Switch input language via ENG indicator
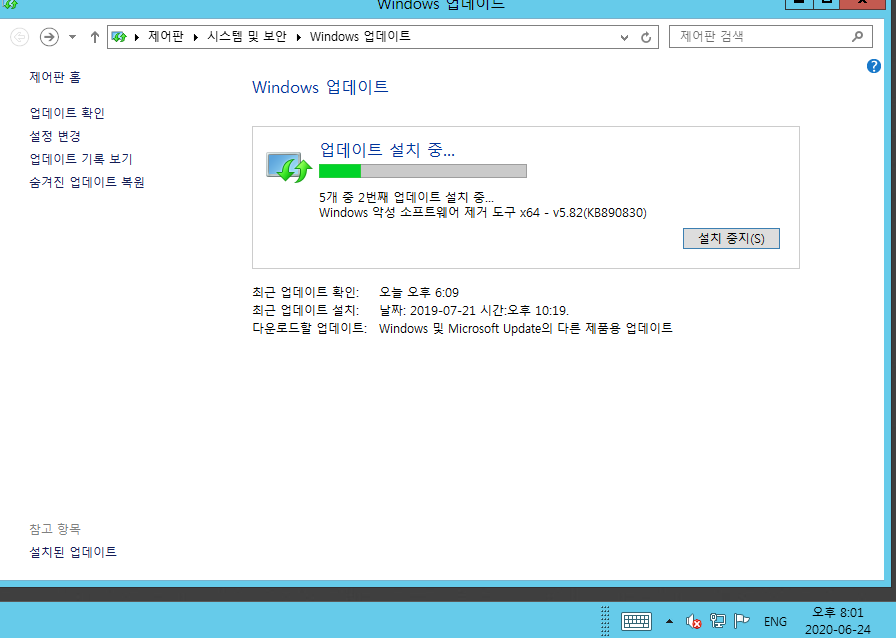The image size is (896, 638). pyautogui.click(x=775, y=621)
